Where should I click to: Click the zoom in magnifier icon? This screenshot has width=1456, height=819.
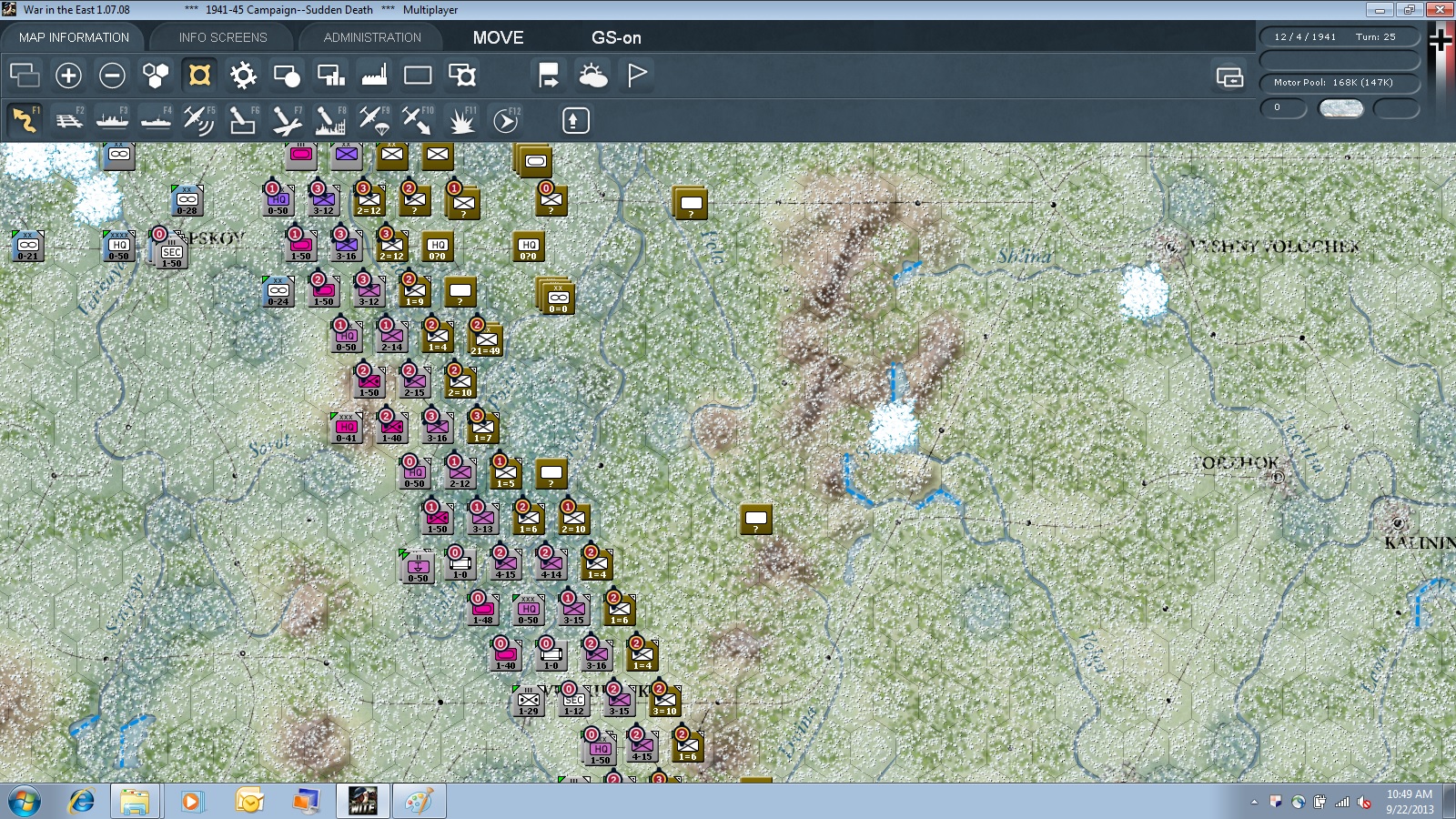(x=68, y=76)
